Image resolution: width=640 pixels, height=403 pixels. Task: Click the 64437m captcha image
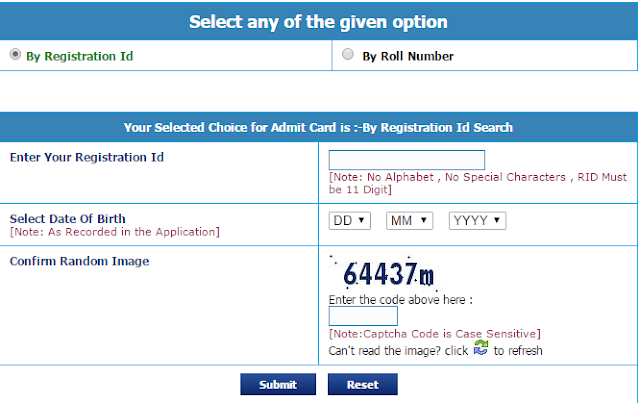pyautogui.click(x=385, y=274)
